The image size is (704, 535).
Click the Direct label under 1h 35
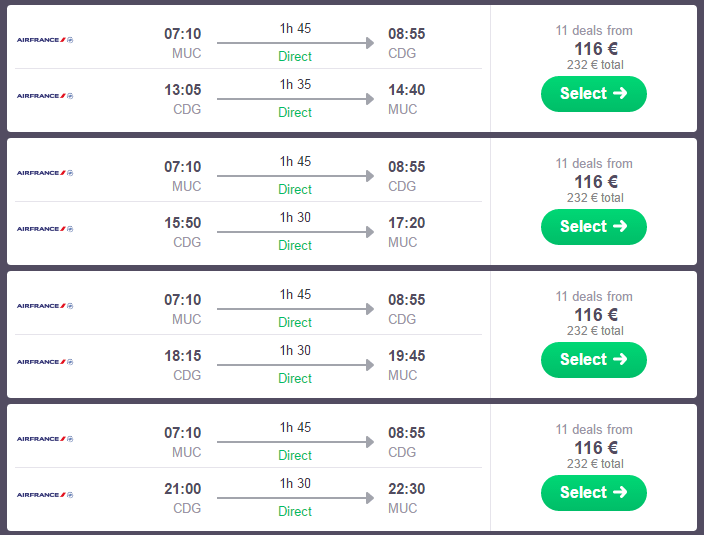click(x=295, y=113)
